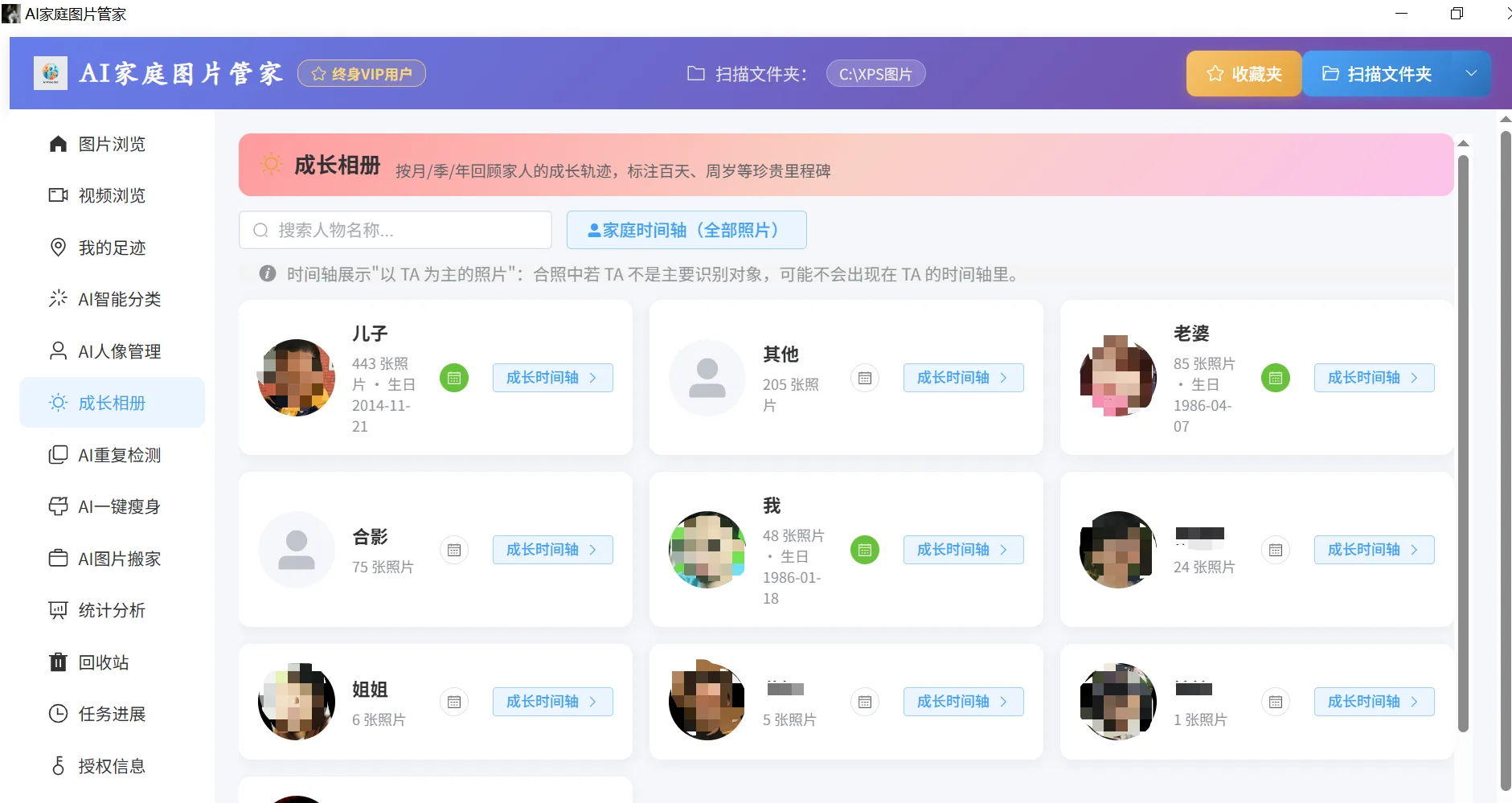
Task: Click the calendar icon on the 1 张照片 card
Action: point(1276,702)
